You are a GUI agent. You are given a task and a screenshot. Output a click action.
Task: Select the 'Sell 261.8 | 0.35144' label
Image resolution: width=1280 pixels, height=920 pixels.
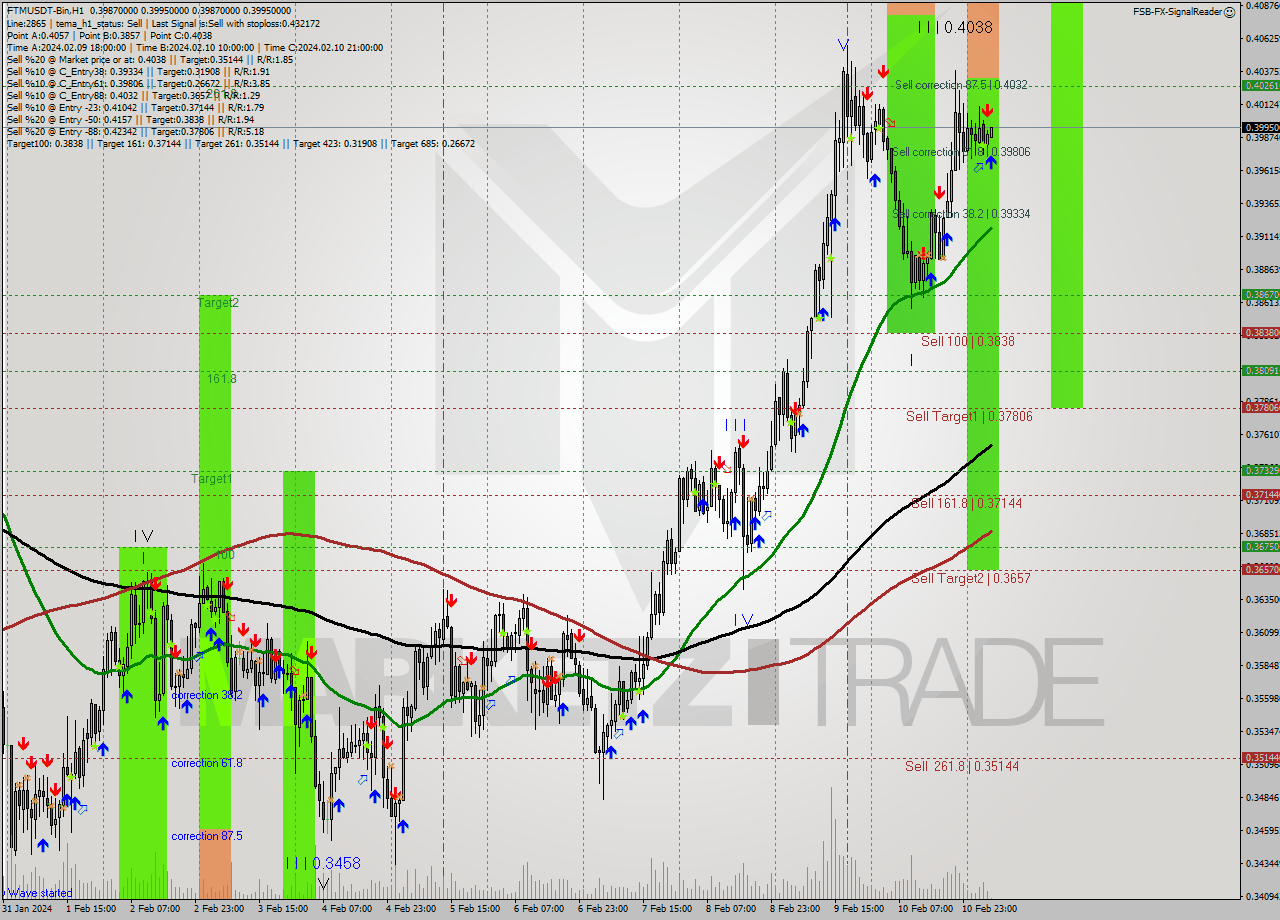(962, 766)
